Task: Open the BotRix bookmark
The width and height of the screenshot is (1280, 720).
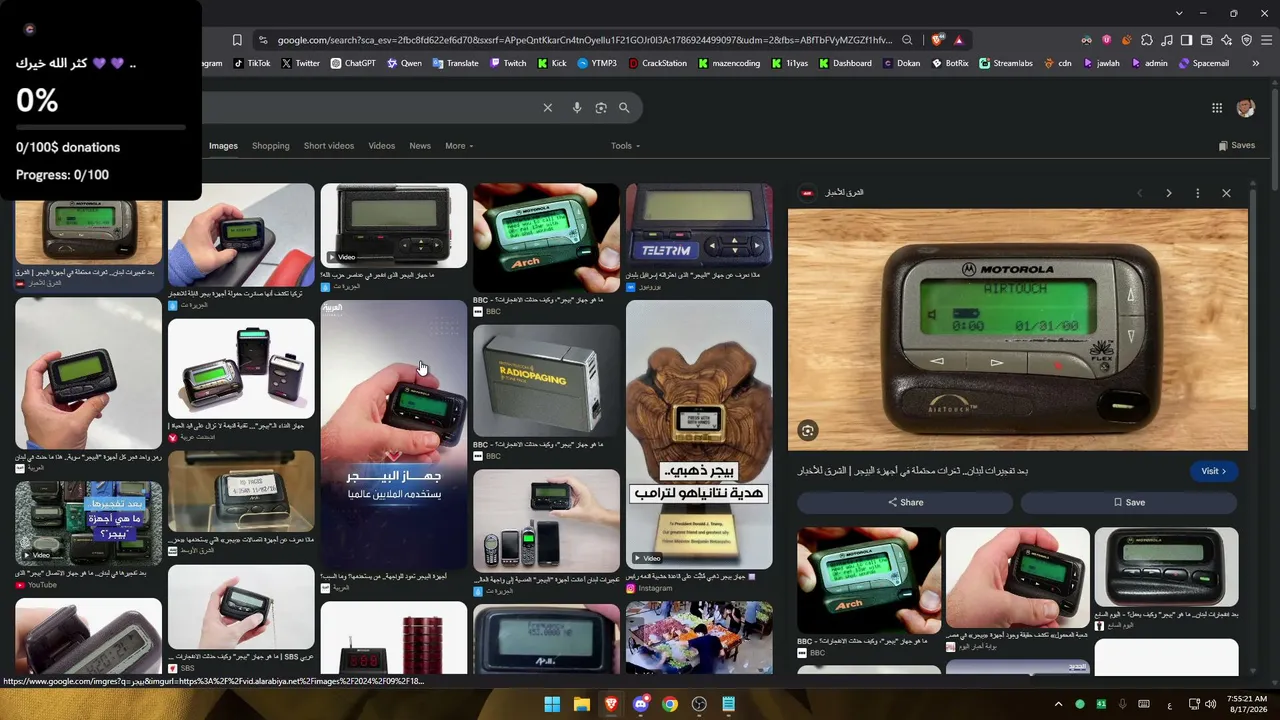Action: point(950,63)
